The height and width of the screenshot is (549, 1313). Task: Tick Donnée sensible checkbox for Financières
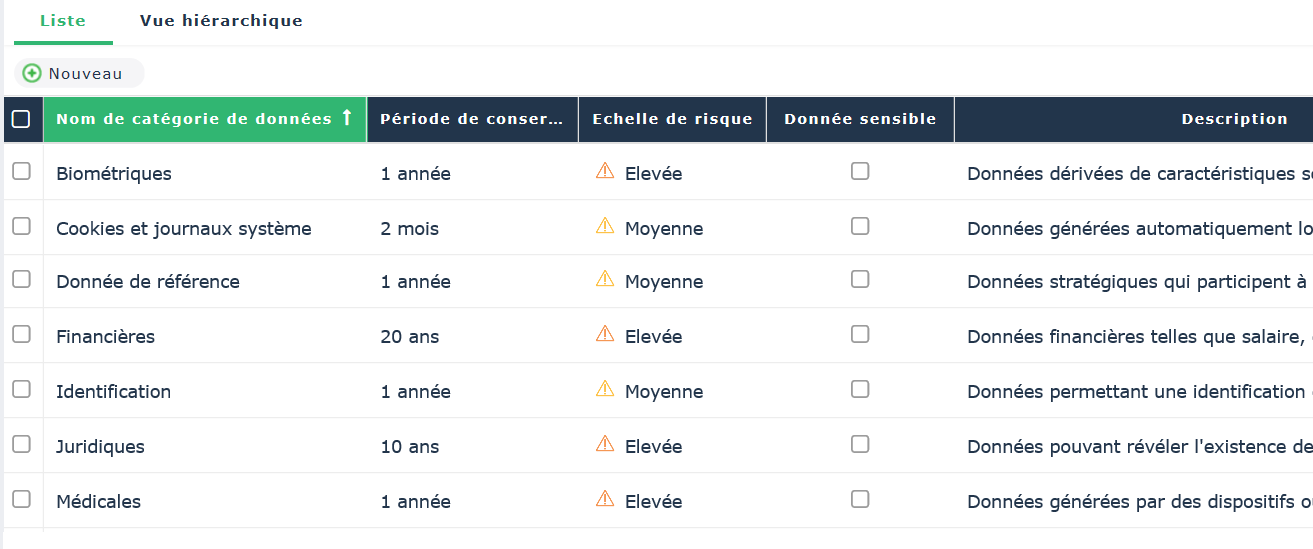pyautogui.click(x=860, y=335)
